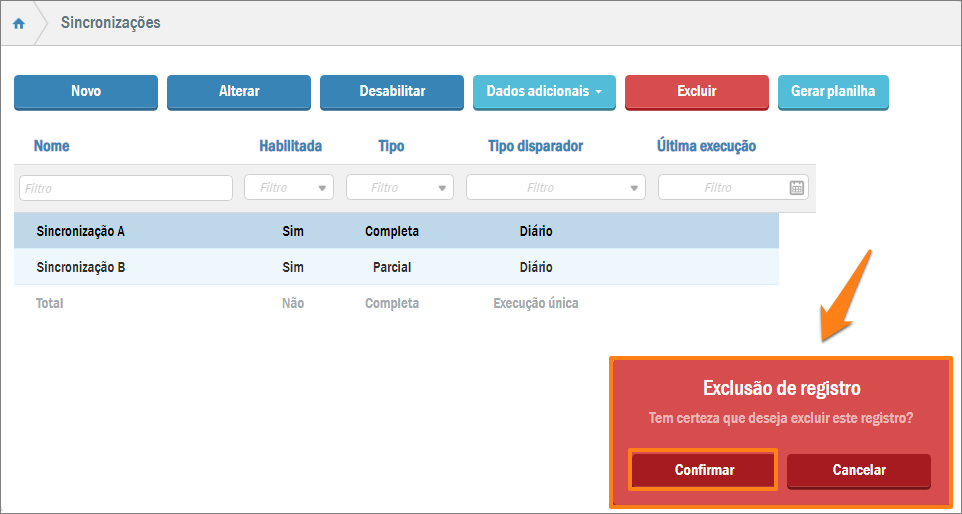Generate spreadsheet with Gerar planilha
Viewport: 962px width, 514px height.
(x=832, y=91)
